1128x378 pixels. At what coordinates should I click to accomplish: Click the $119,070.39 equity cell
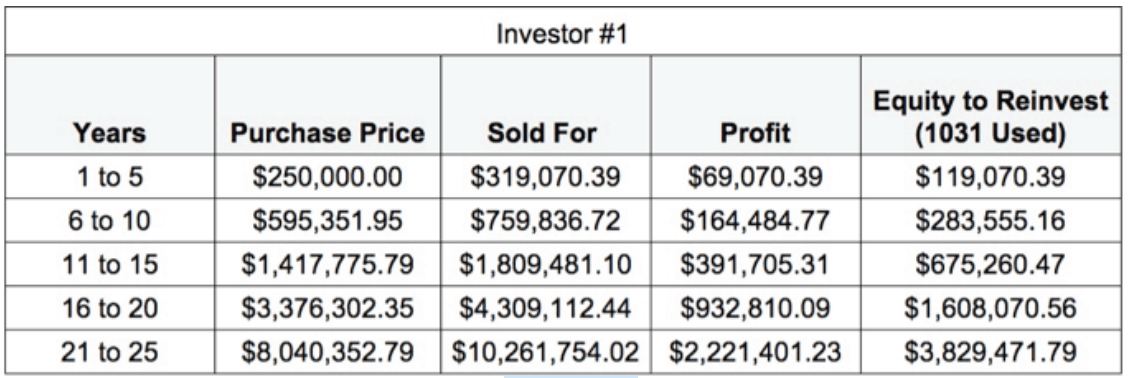tap(991, 176)
